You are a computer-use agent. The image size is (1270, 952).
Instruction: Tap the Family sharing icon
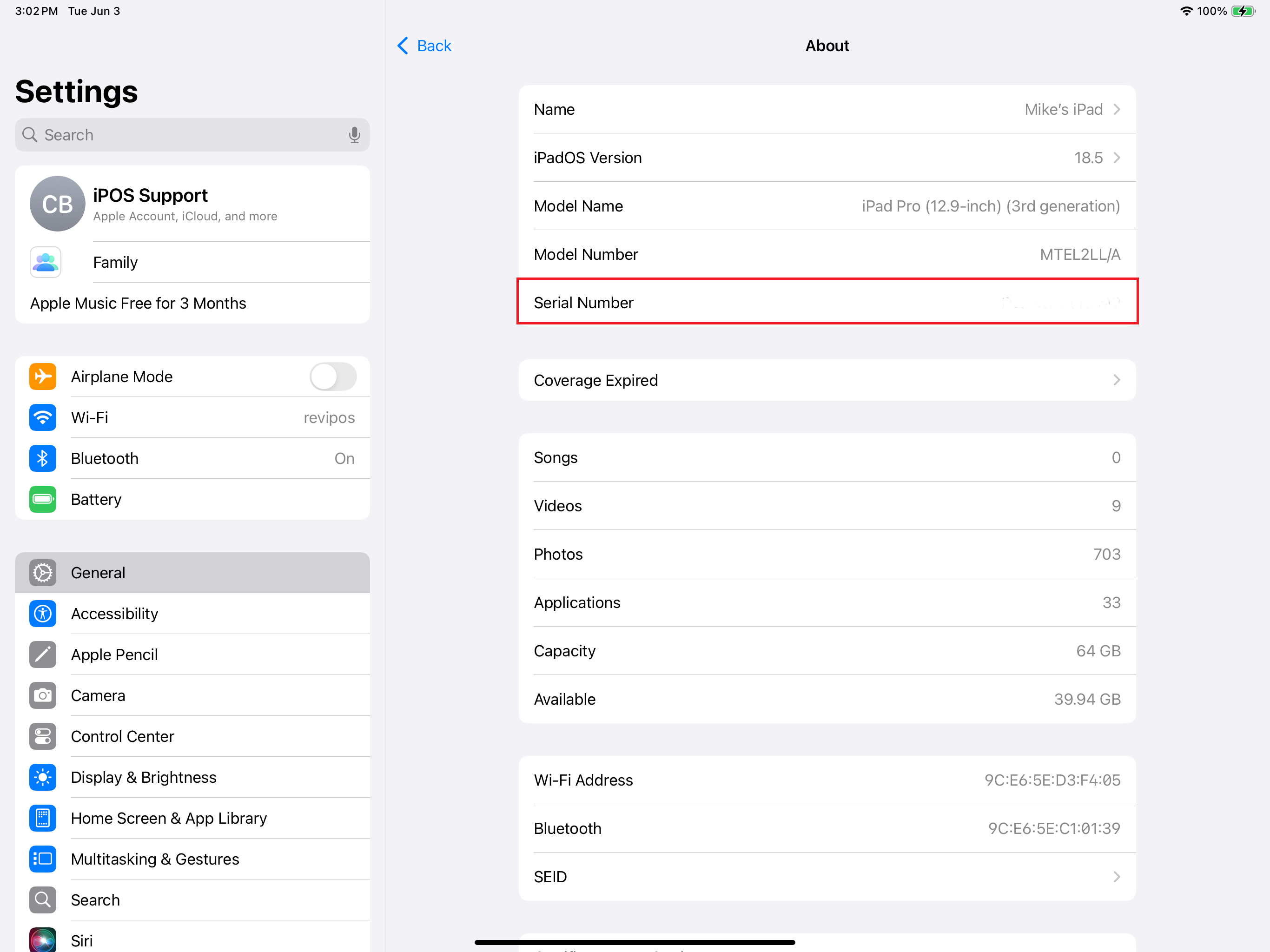(46, 262)
